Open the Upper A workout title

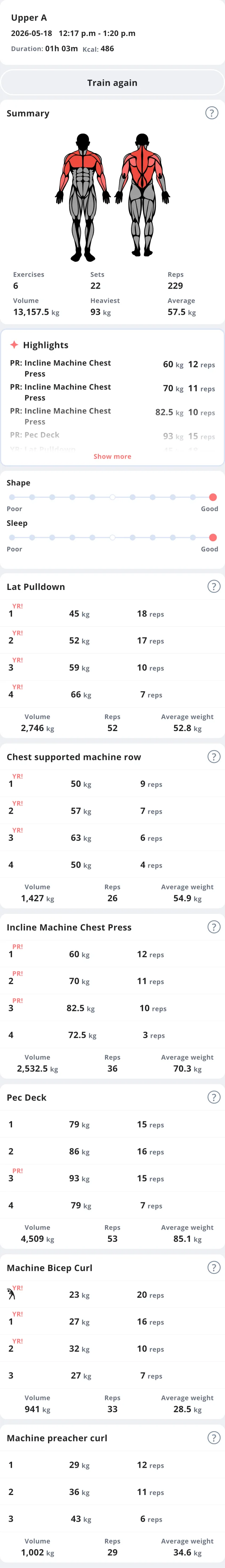point(29,18)
